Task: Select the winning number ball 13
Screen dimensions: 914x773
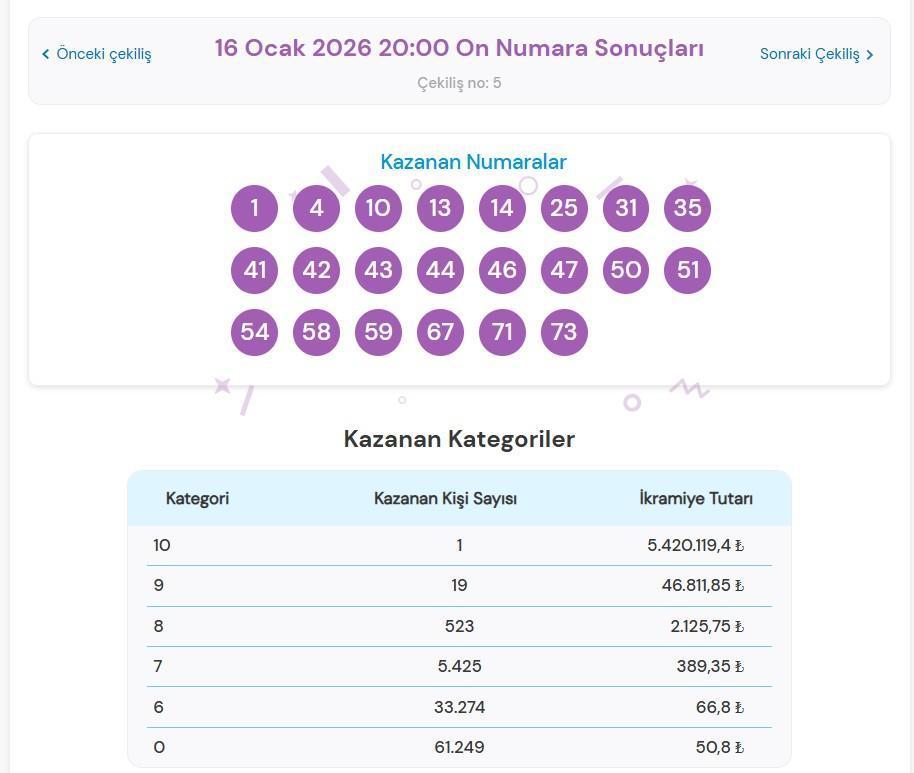Action: point(440,208)
